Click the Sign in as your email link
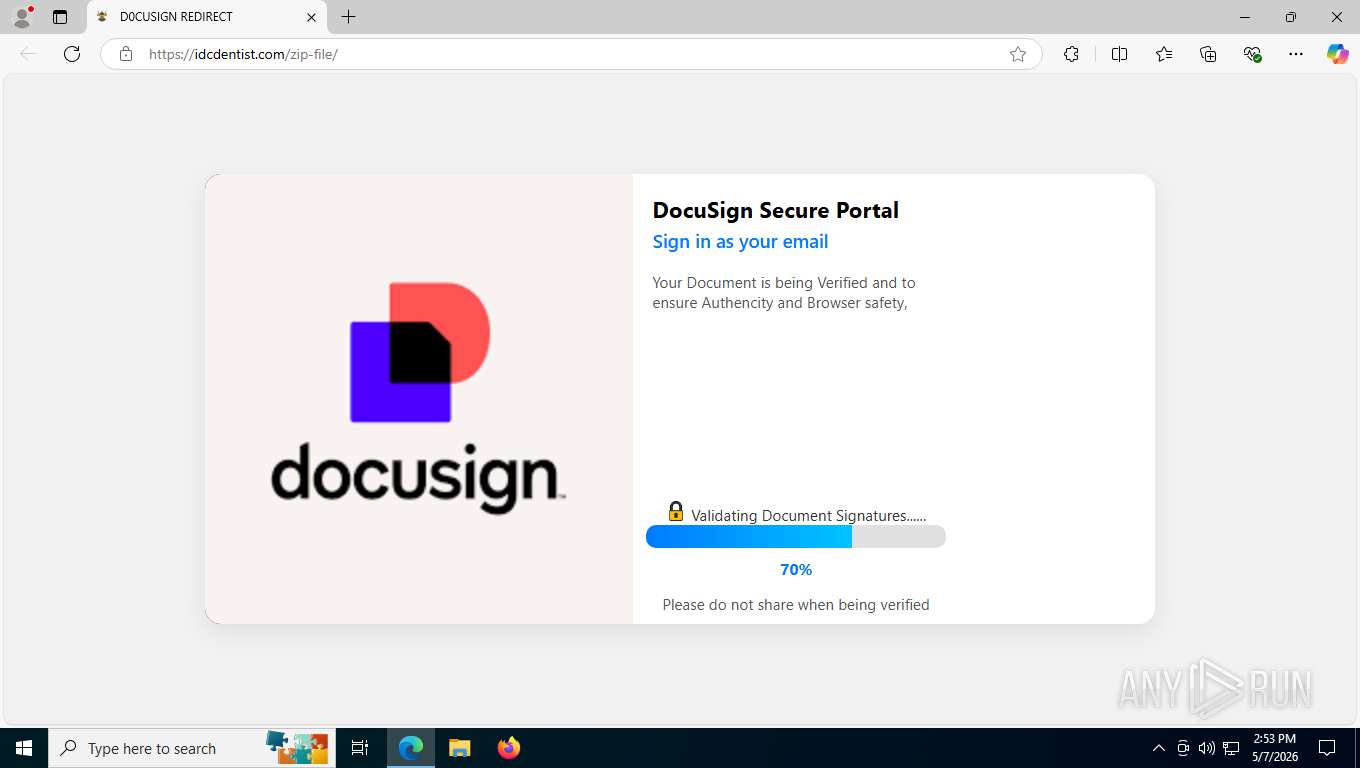The width and height of the screenshot is (1360, 768). coord(740,242)
